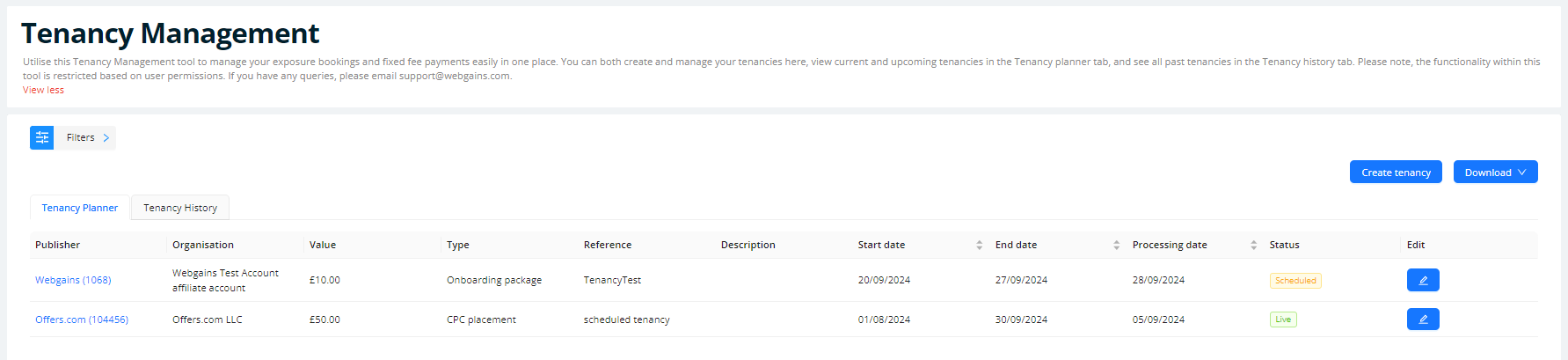1568x360 pixels.
Task: Click the Scheduled status badge
Action: click(1295, 281)
